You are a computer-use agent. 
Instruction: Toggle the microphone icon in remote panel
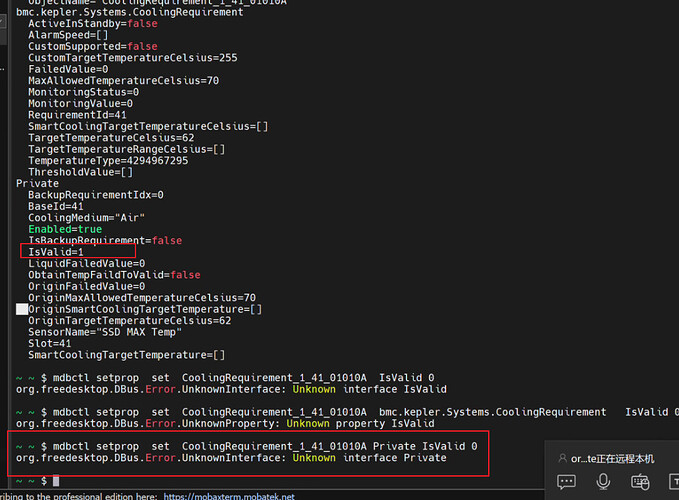click(x=603, y=481)
